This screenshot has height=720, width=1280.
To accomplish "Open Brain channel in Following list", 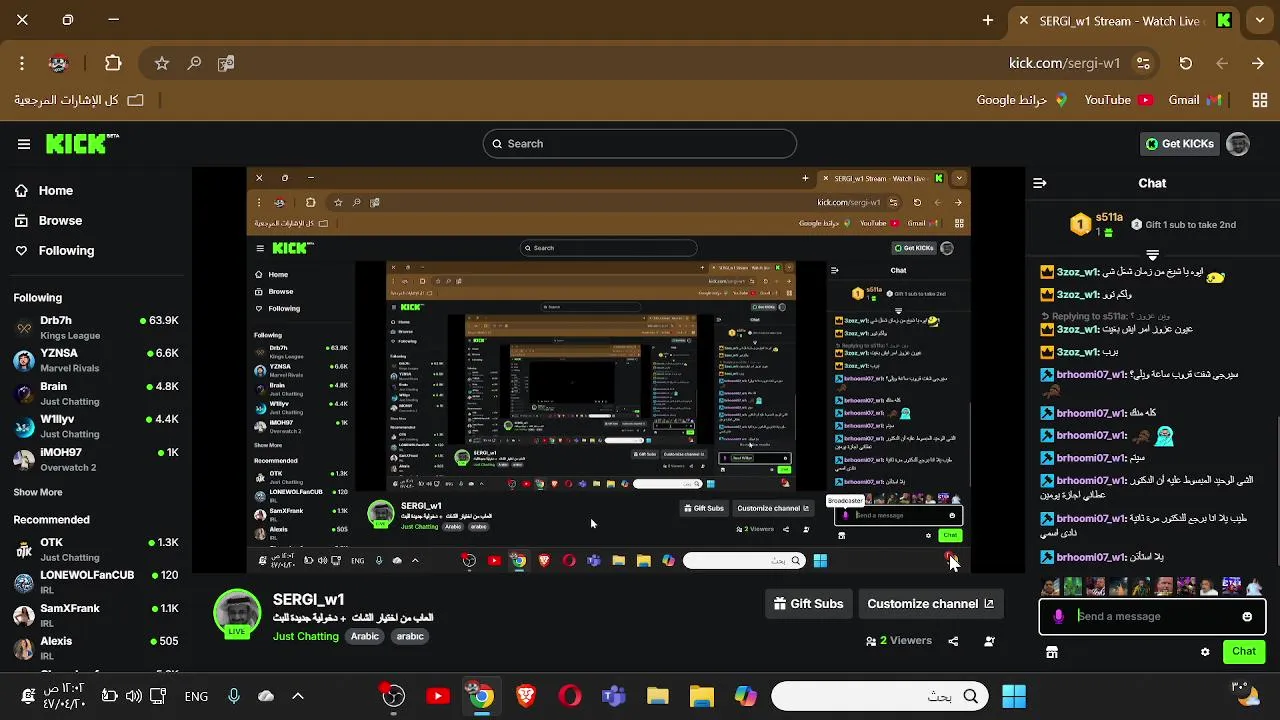I will [96, 393].
